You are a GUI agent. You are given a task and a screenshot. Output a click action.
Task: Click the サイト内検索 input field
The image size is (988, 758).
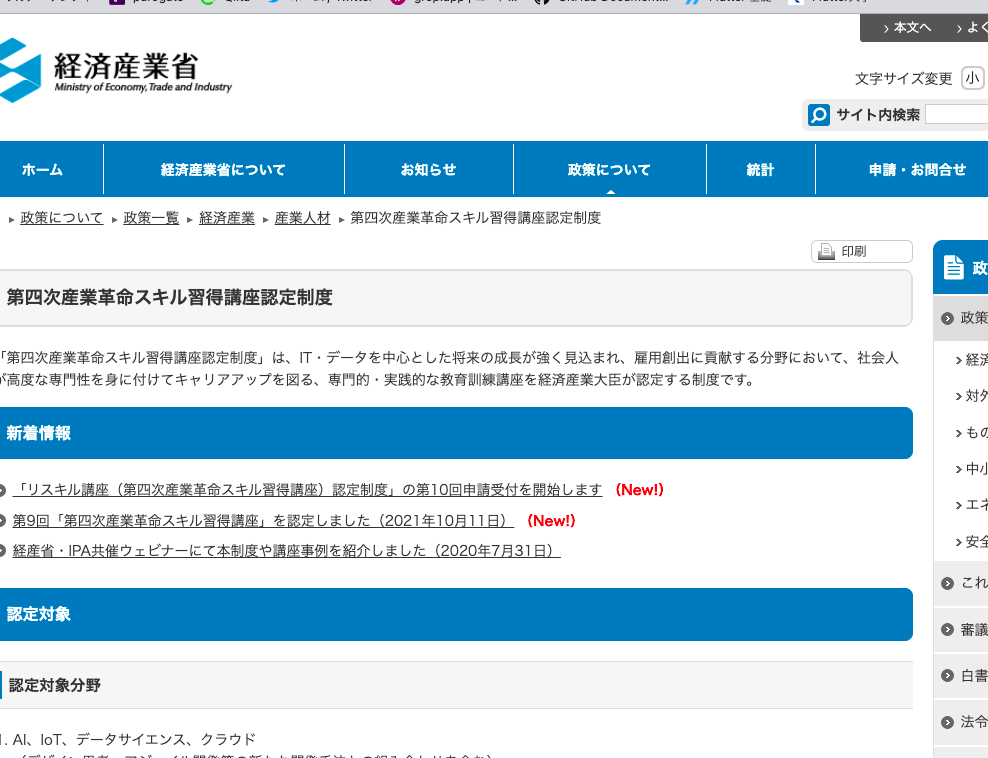956,115
